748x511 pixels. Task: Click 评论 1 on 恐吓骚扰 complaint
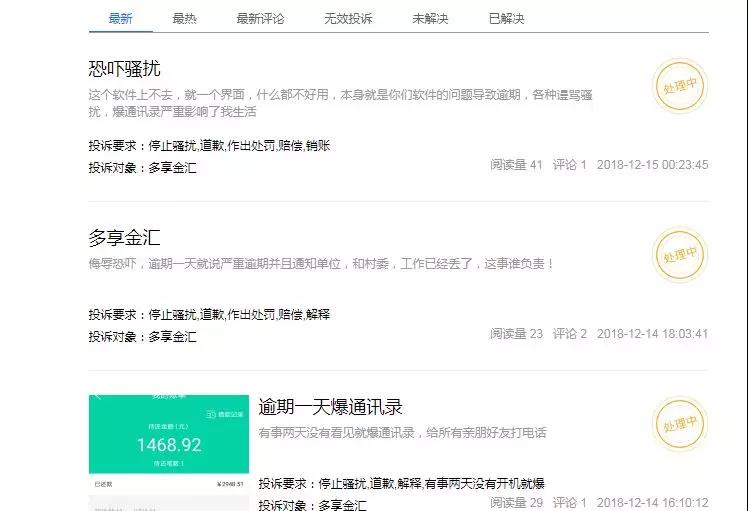[570, 165]
